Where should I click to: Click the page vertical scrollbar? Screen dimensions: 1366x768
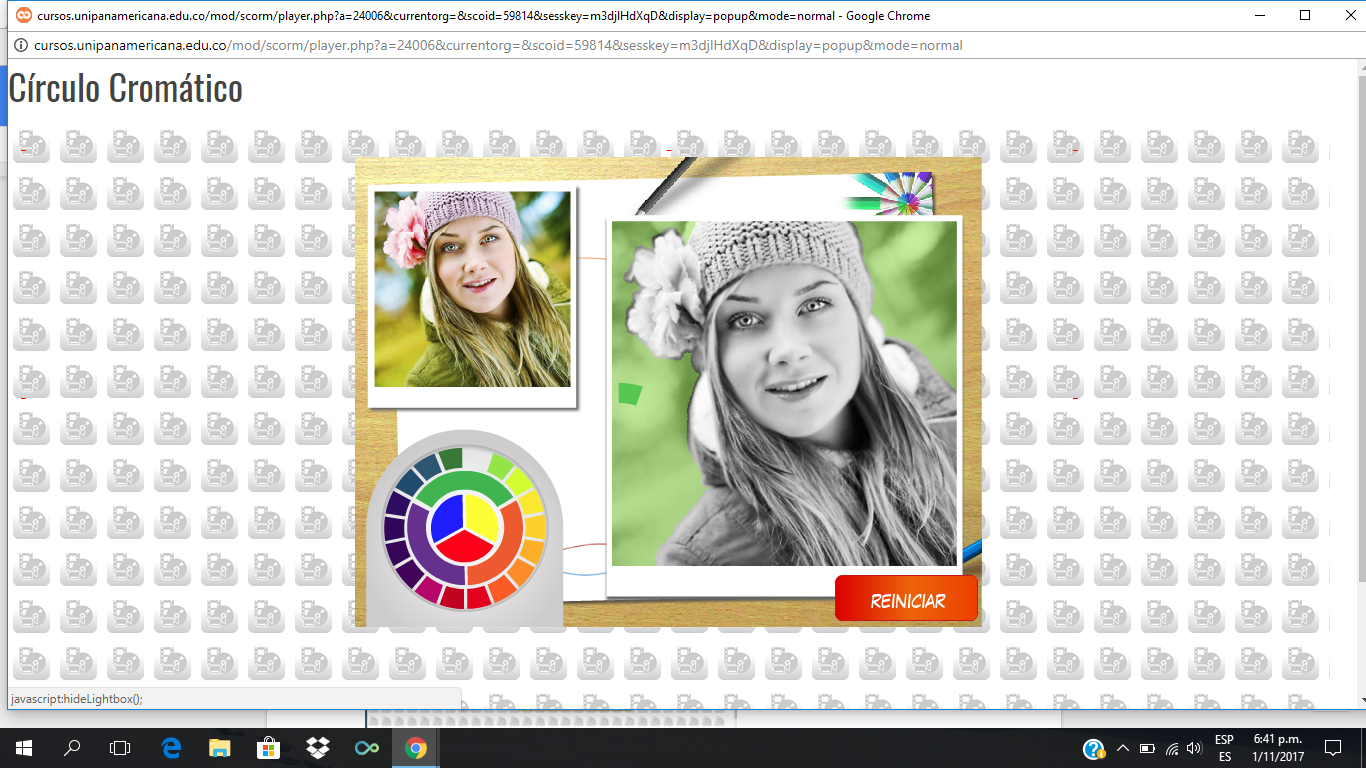tap(1361, 383)
